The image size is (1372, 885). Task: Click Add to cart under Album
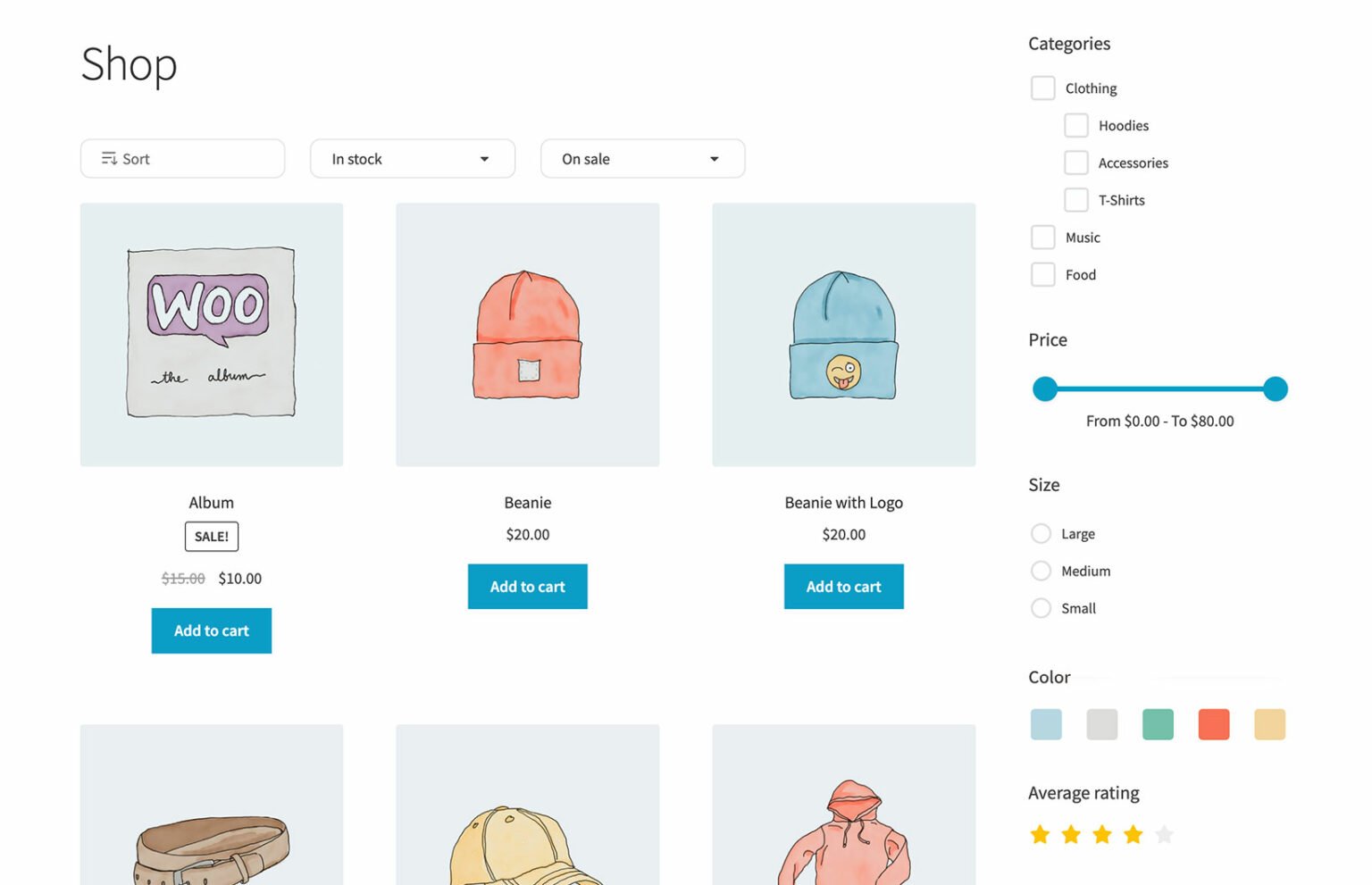[211, 630]
